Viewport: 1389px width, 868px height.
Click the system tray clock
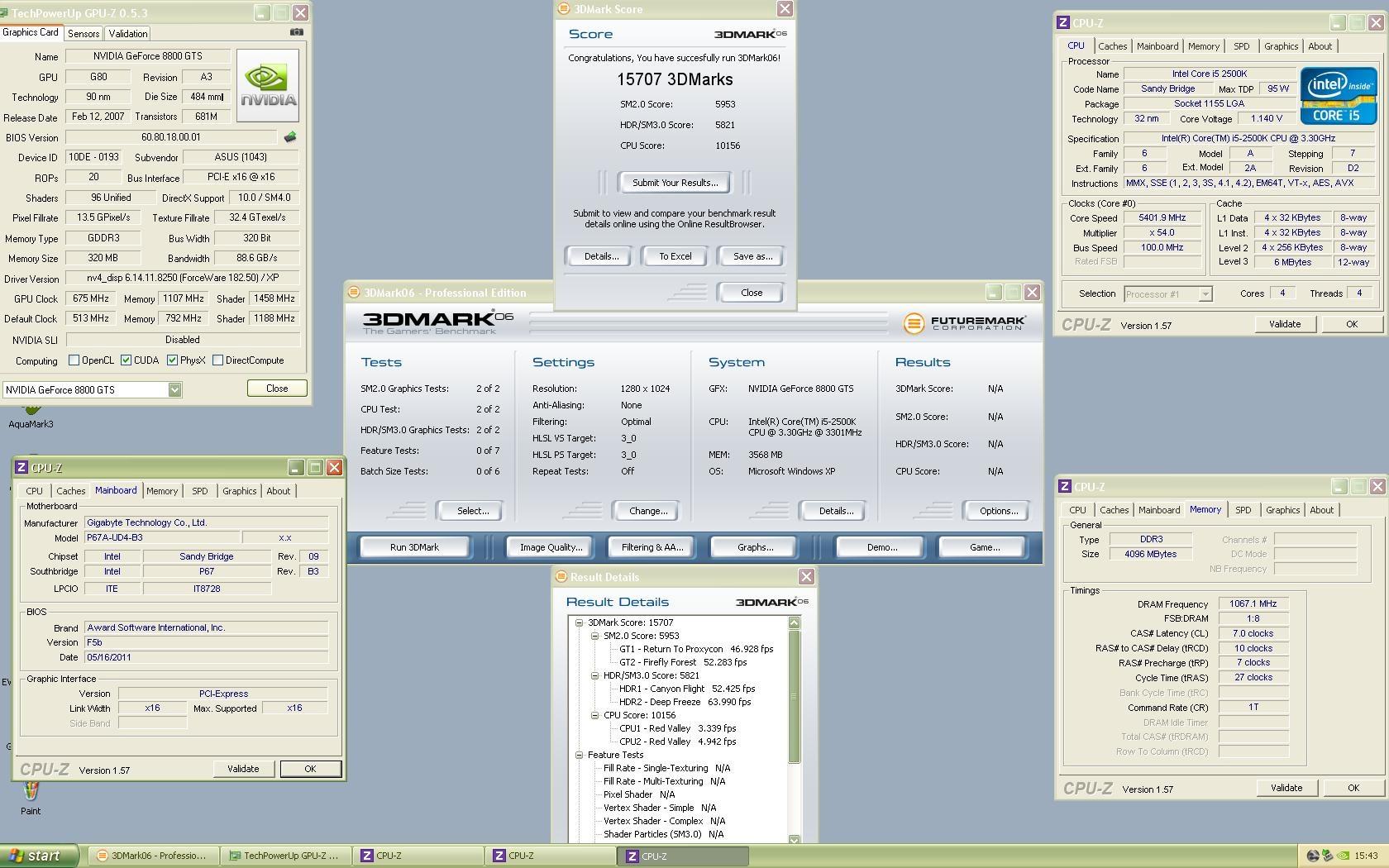(1366, 856)
